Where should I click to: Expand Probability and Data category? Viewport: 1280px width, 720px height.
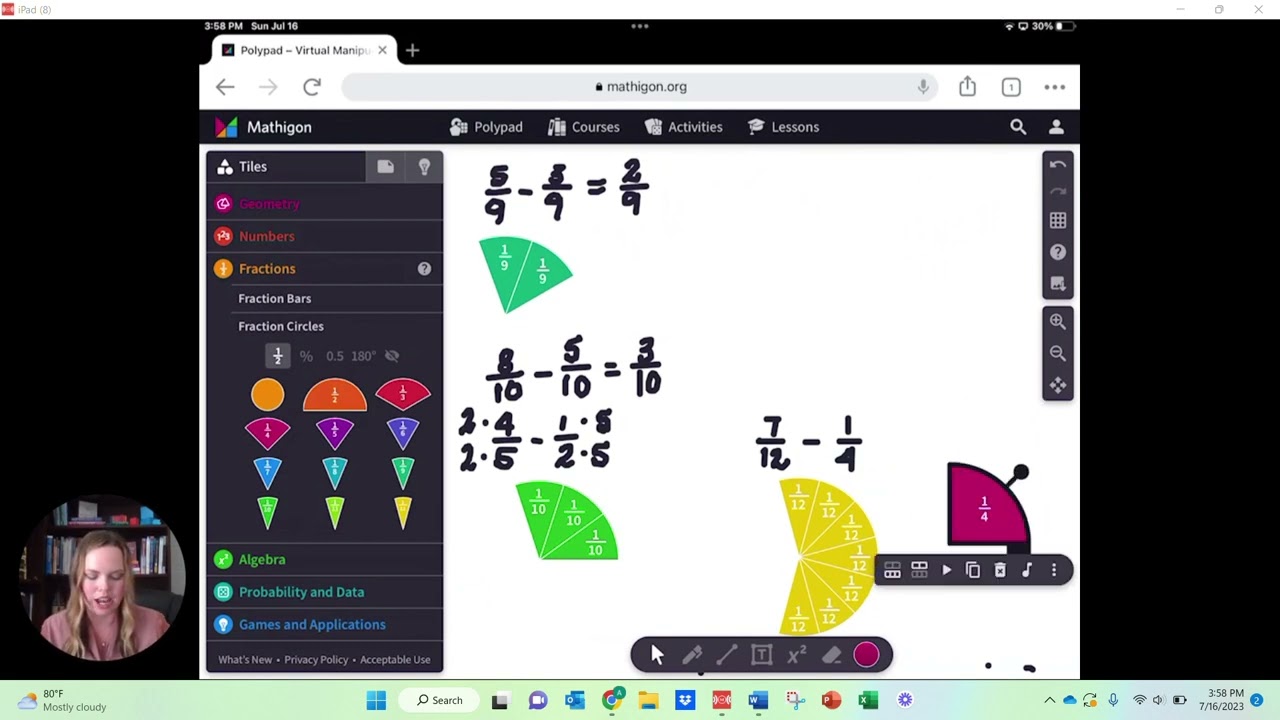pyautogui.click(x=324, y=592)
